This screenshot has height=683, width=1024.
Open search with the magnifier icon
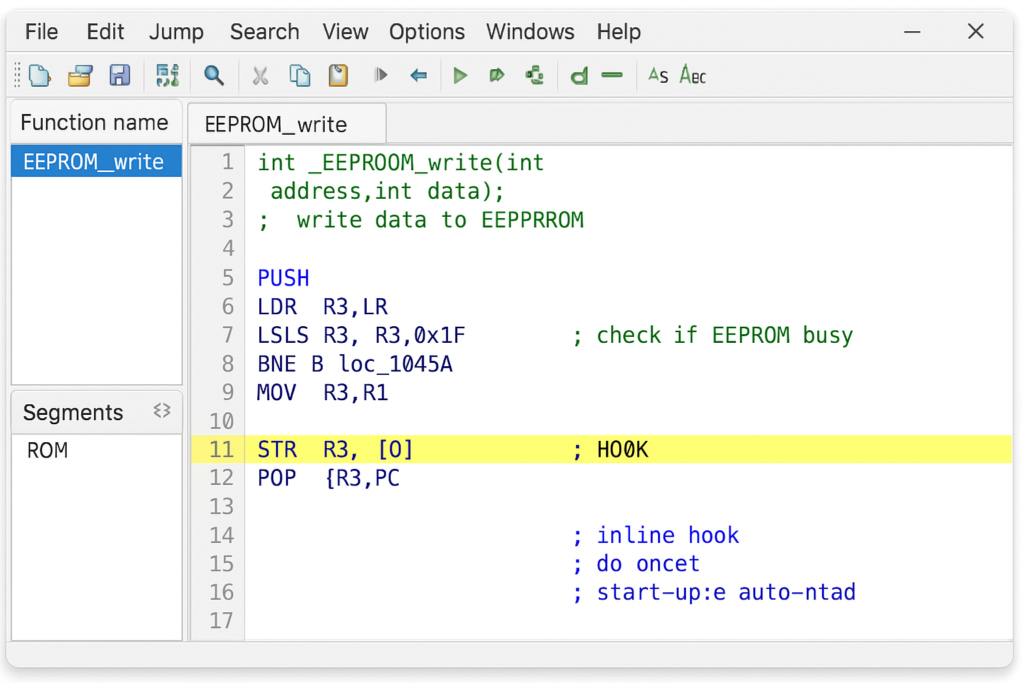coord(214,76)
